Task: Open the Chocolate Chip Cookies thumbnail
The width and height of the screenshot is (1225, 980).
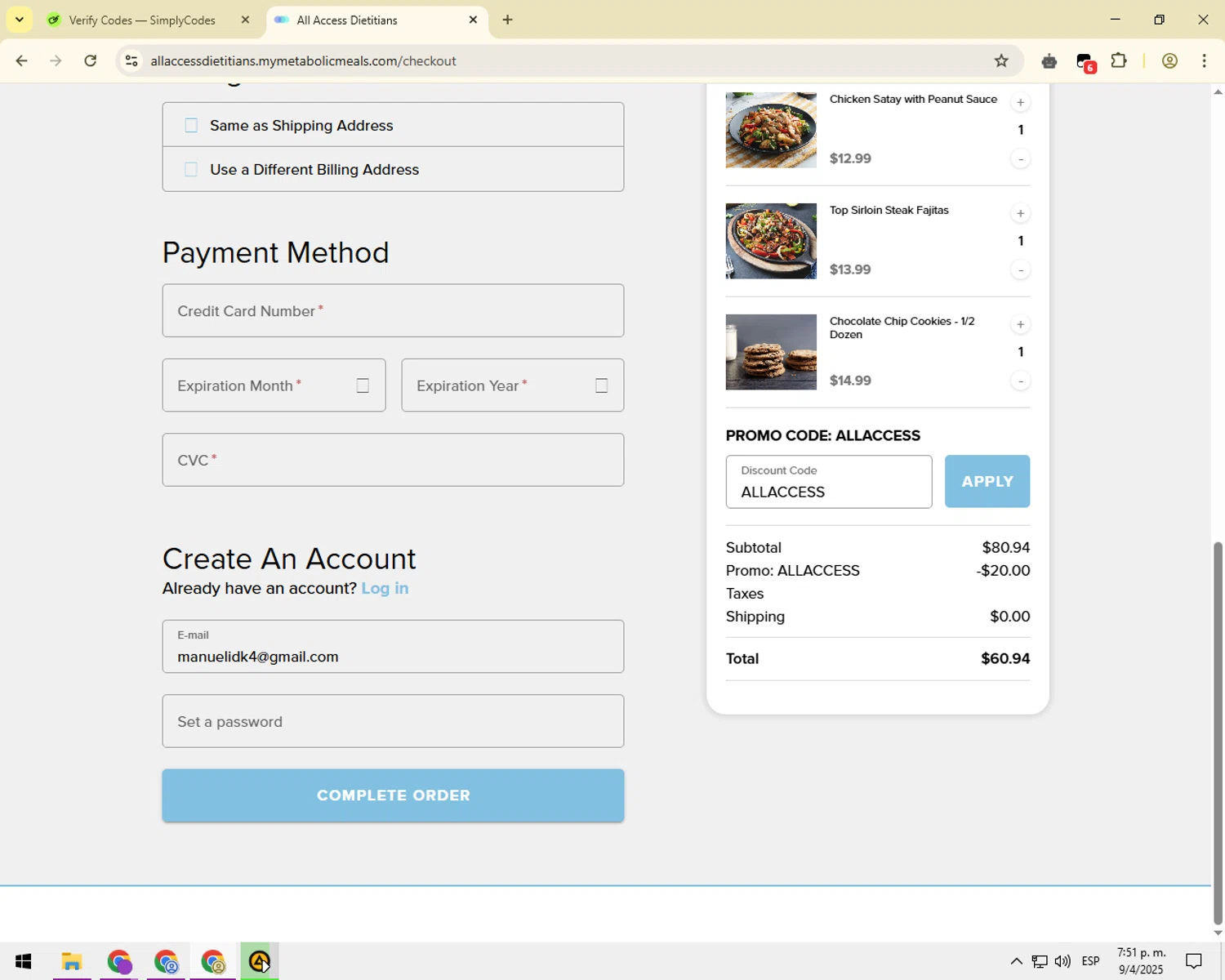Action: click(x=771, y=352)
